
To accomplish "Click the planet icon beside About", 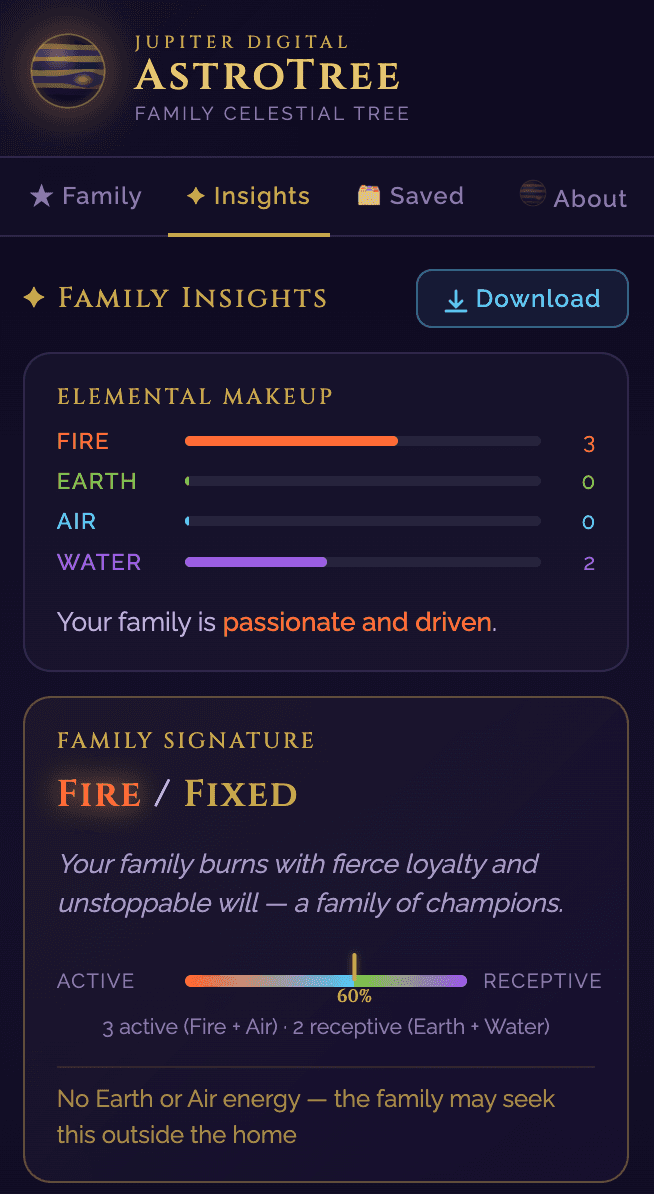I will (533, 194).
